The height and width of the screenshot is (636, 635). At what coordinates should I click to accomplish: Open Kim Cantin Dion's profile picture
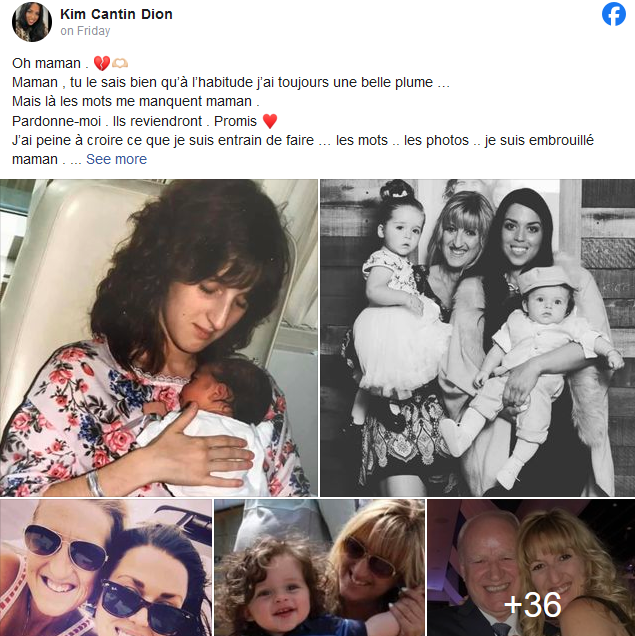[x=32, y=22]
